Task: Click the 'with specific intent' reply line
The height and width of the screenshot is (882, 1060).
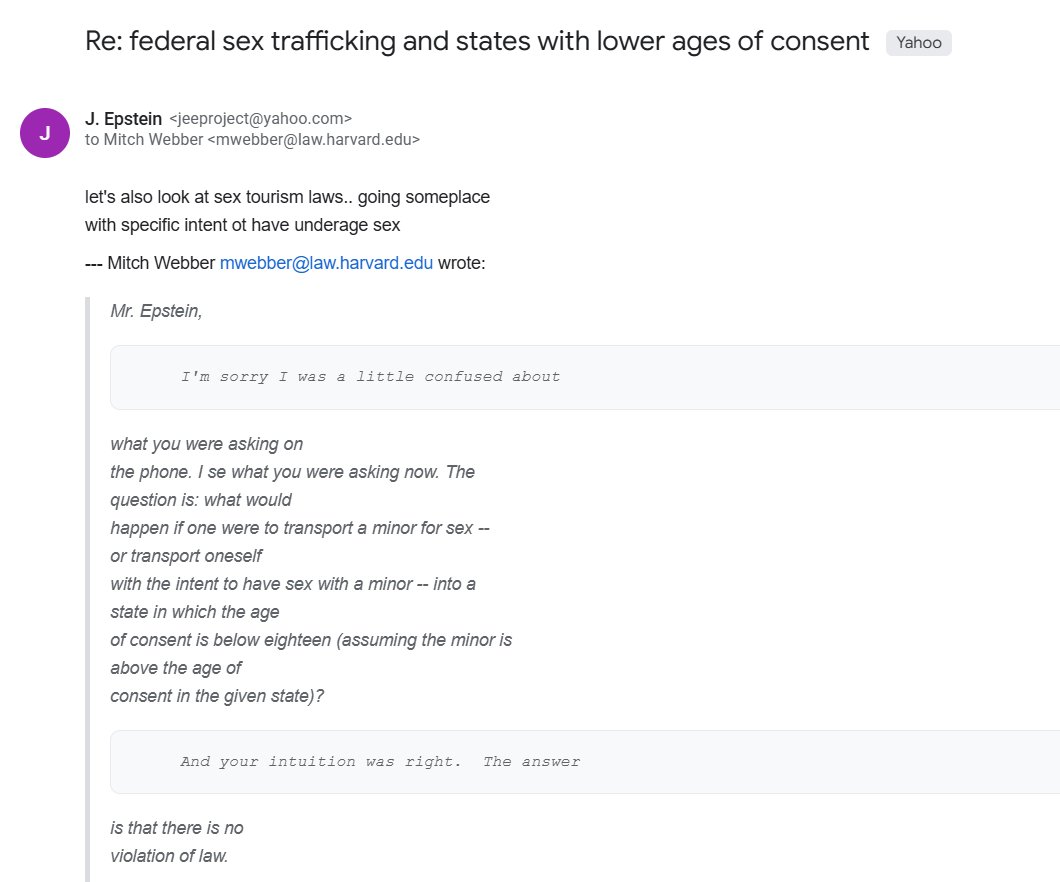Action: pos(242,225)
